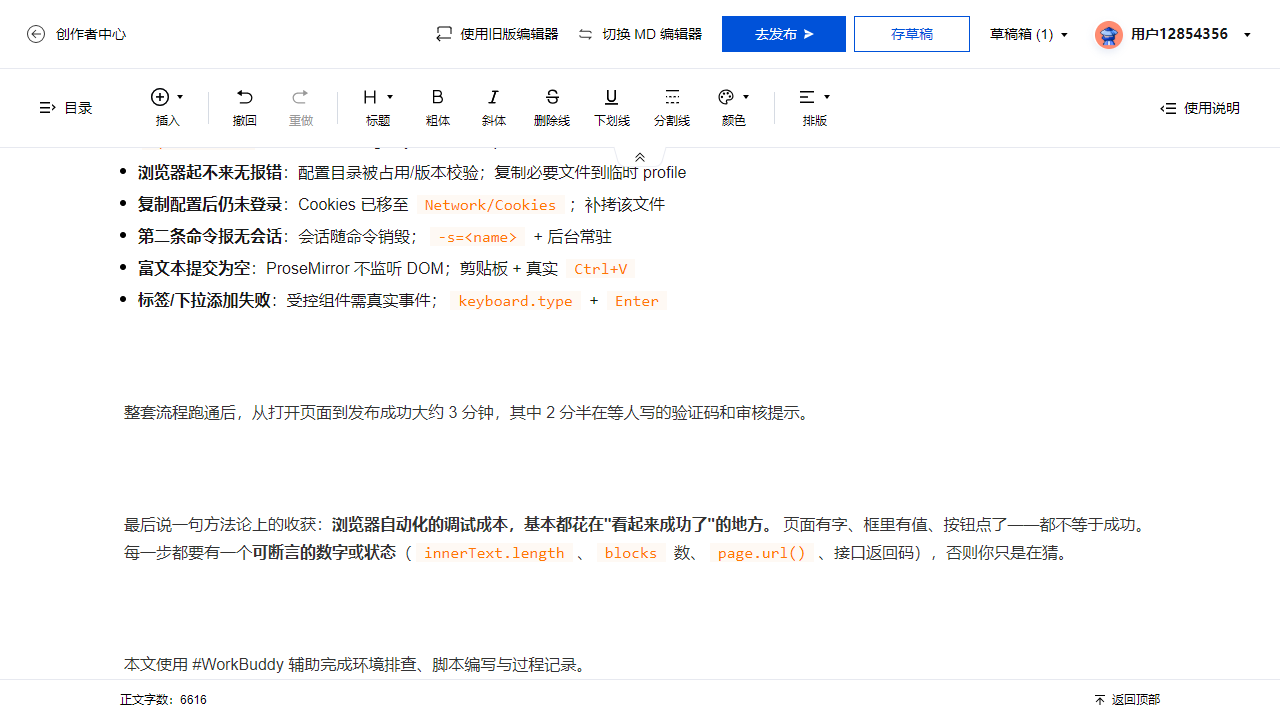Click the 重做 redo icon
Screen dimensions: 1280x720
point(300,97)
